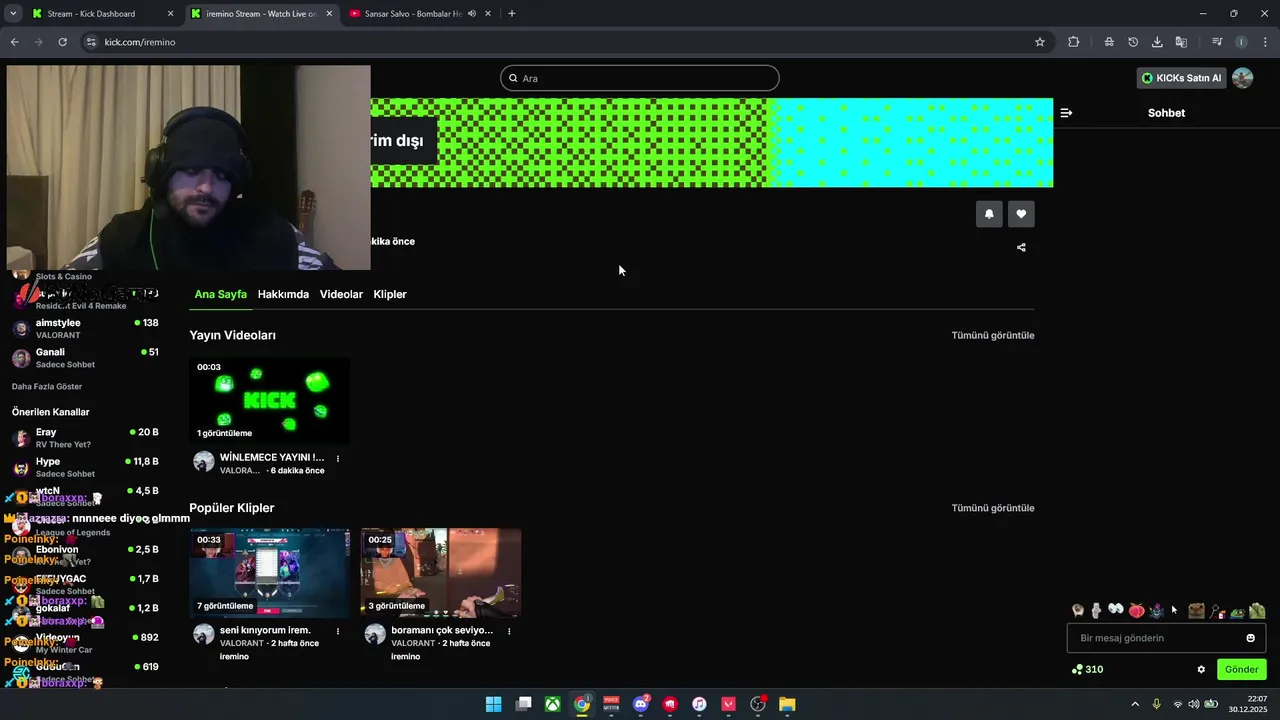This screenshot has width=1280, height=720.
Task: Open Discord from the taskbar
Action: 641,704
